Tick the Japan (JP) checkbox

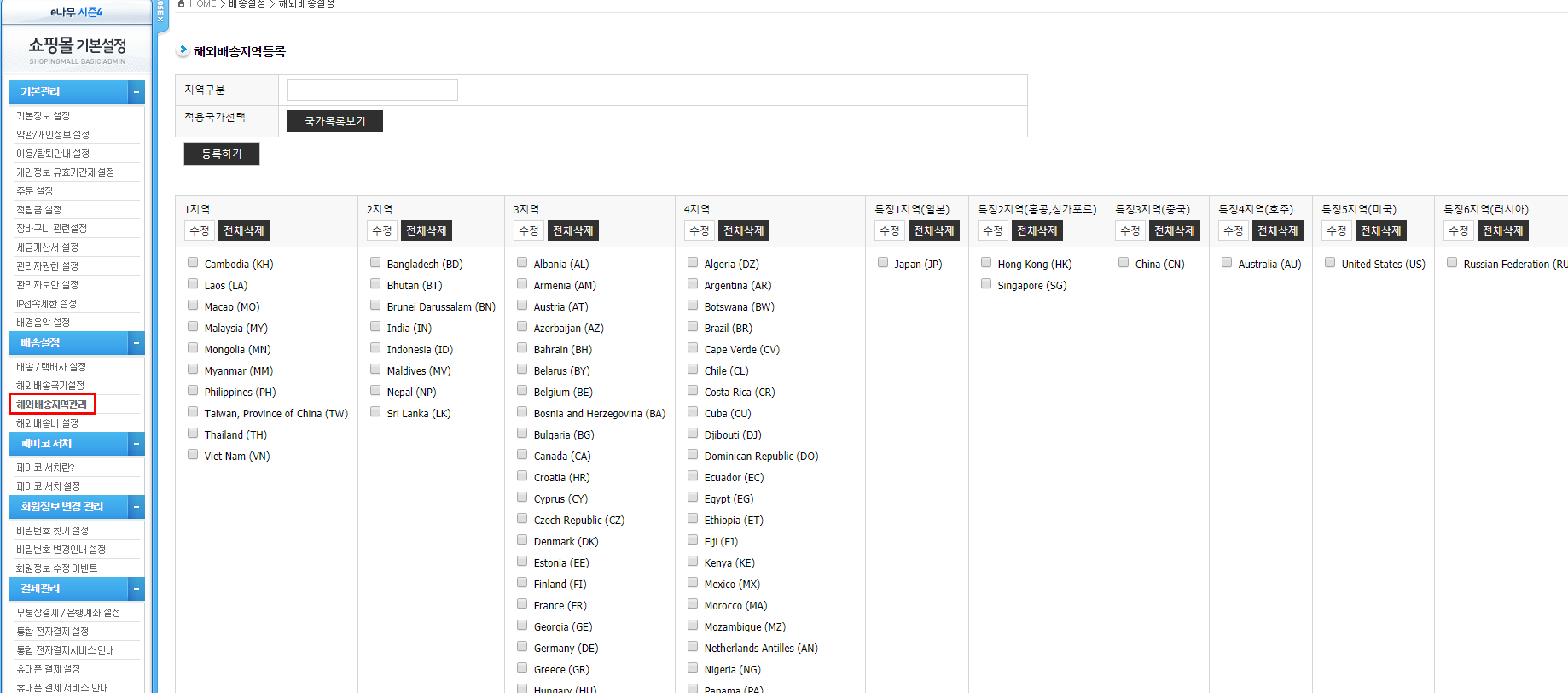click(883, 263)
